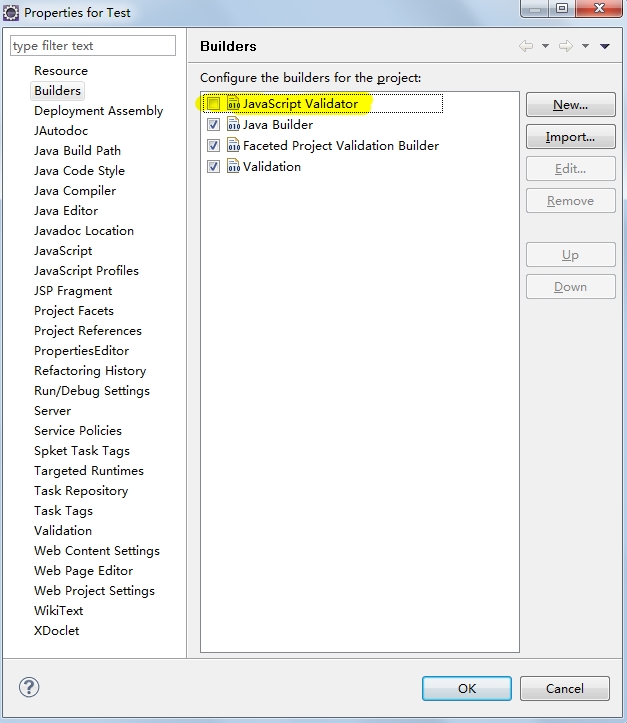Focus the type filter text field

click(x=93, y=46)
